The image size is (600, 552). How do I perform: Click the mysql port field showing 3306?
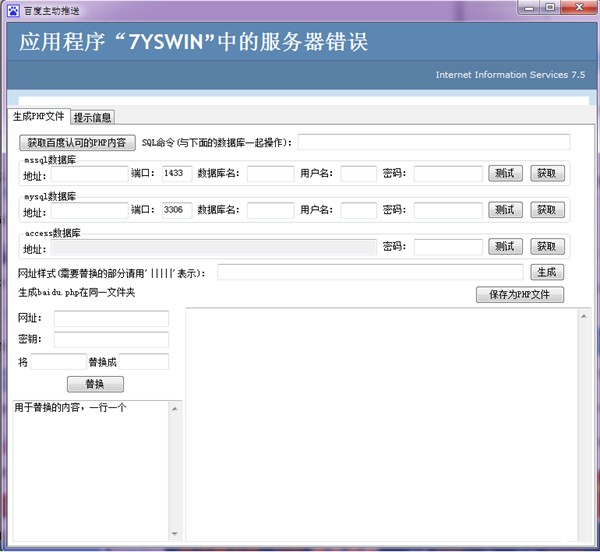[176, 210]
